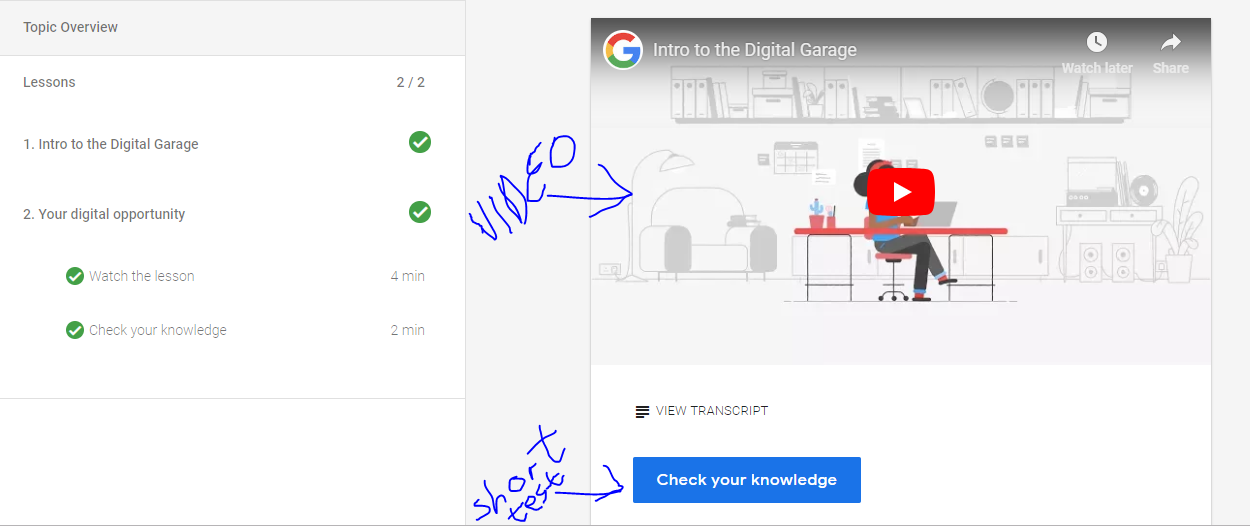Click the red YouTube play button
The width and height of the screenshot is (1250, 527).
pyautogui.click(x=900, y=192)
